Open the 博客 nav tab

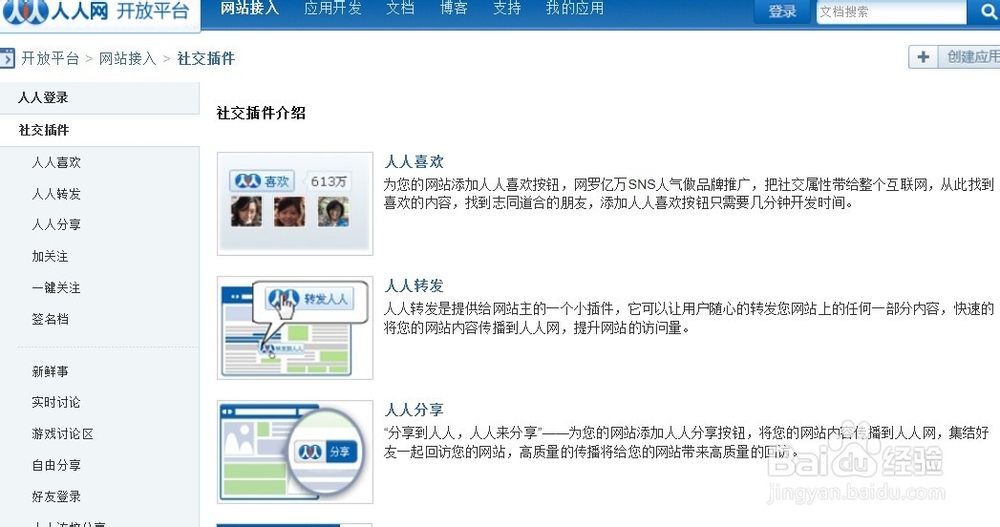click(x=454, y=9)
